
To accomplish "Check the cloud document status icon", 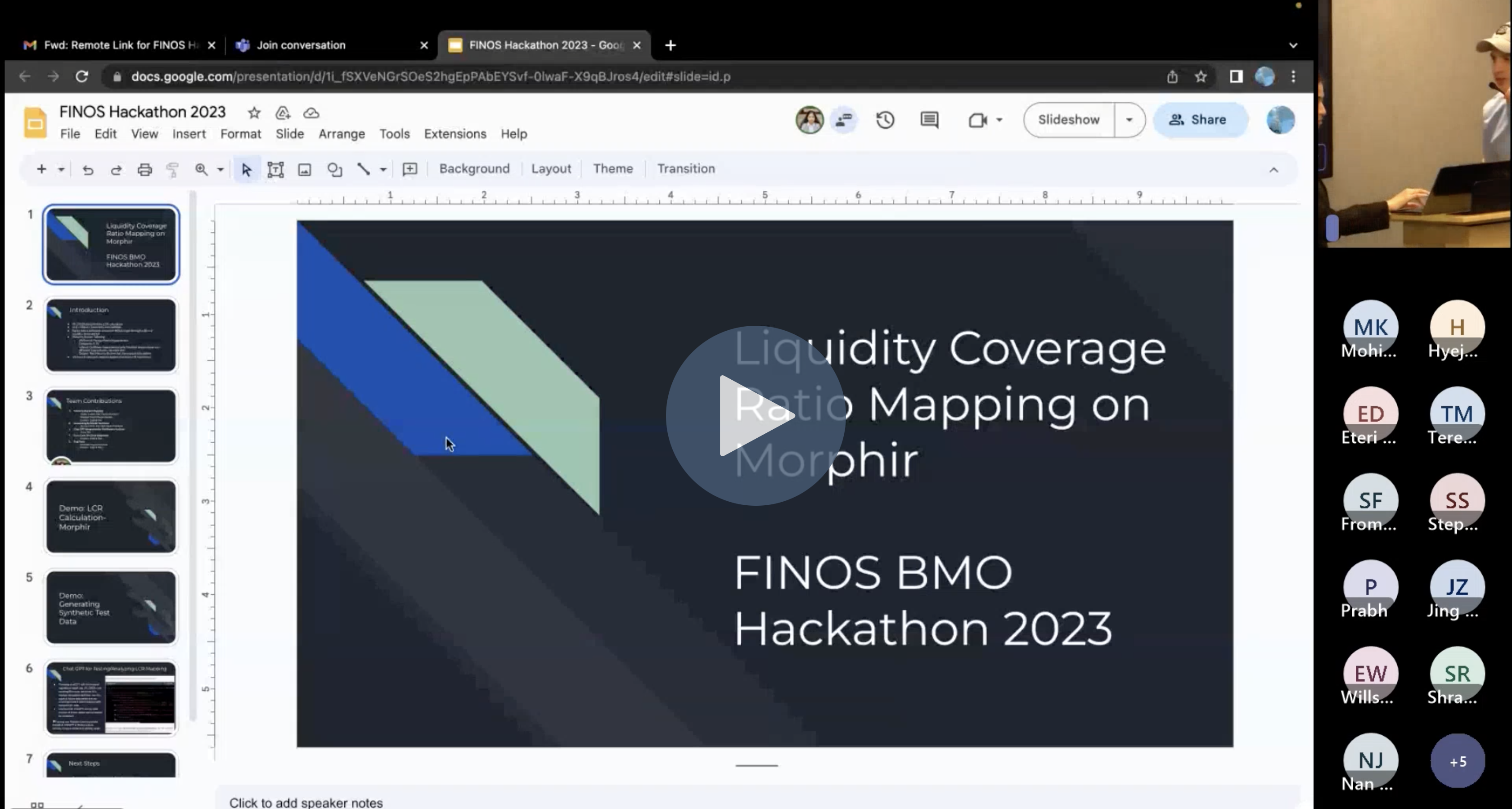I will [311, 113].
